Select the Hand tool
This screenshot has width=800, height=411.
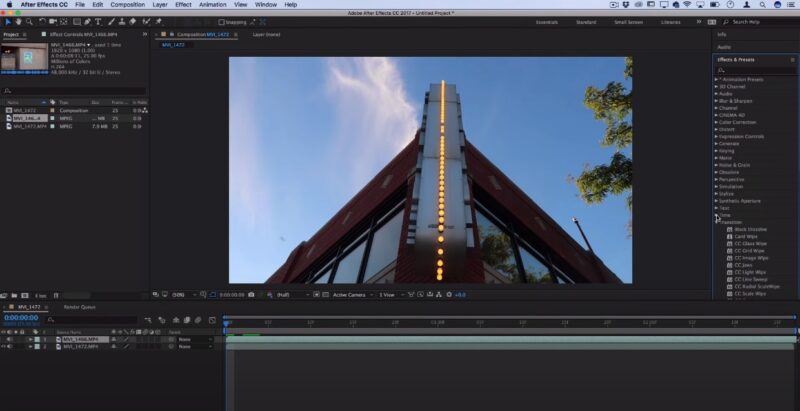pos(18,22)
